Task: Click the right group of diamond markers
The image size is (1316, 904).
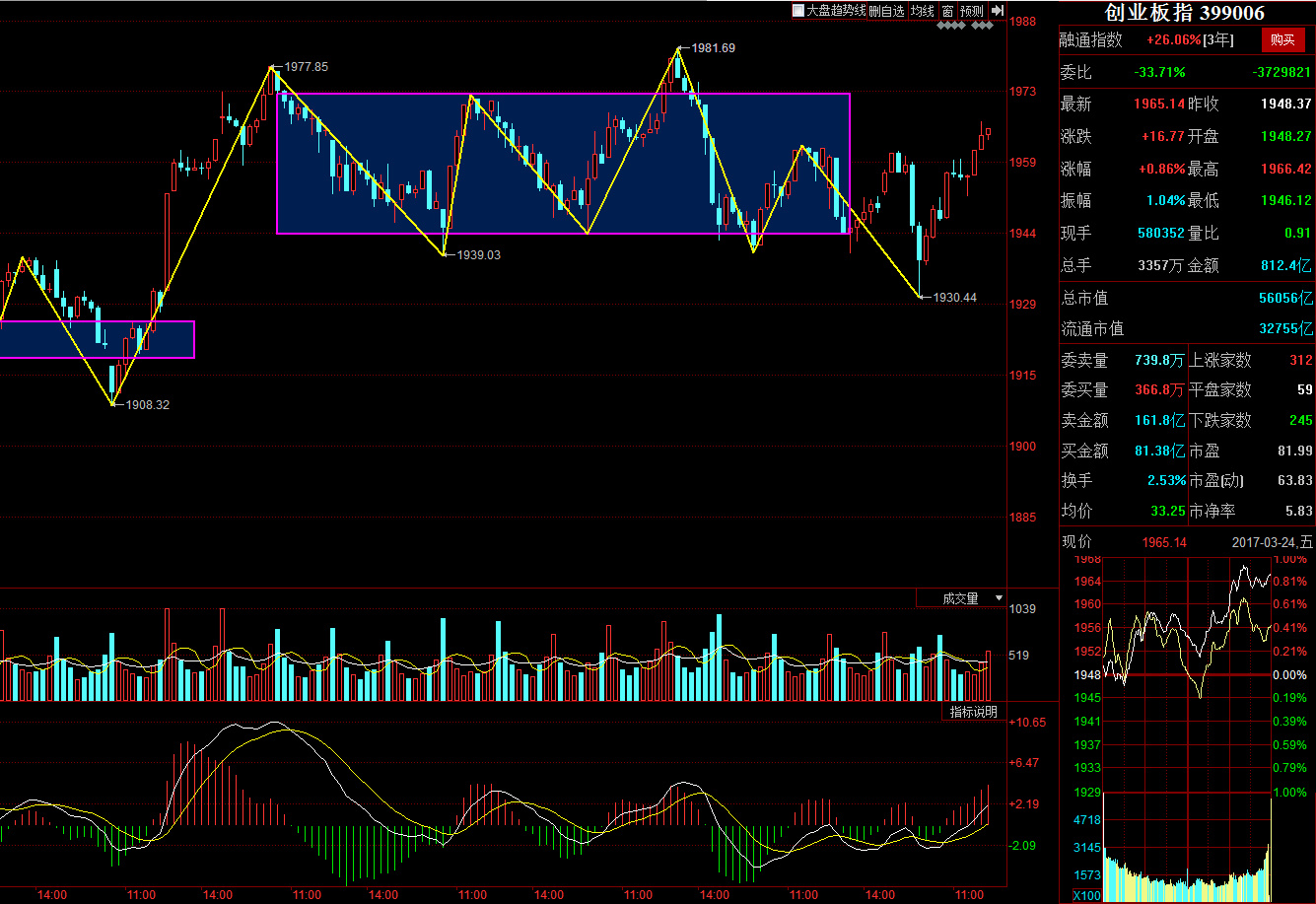Action: pos(982,26)
